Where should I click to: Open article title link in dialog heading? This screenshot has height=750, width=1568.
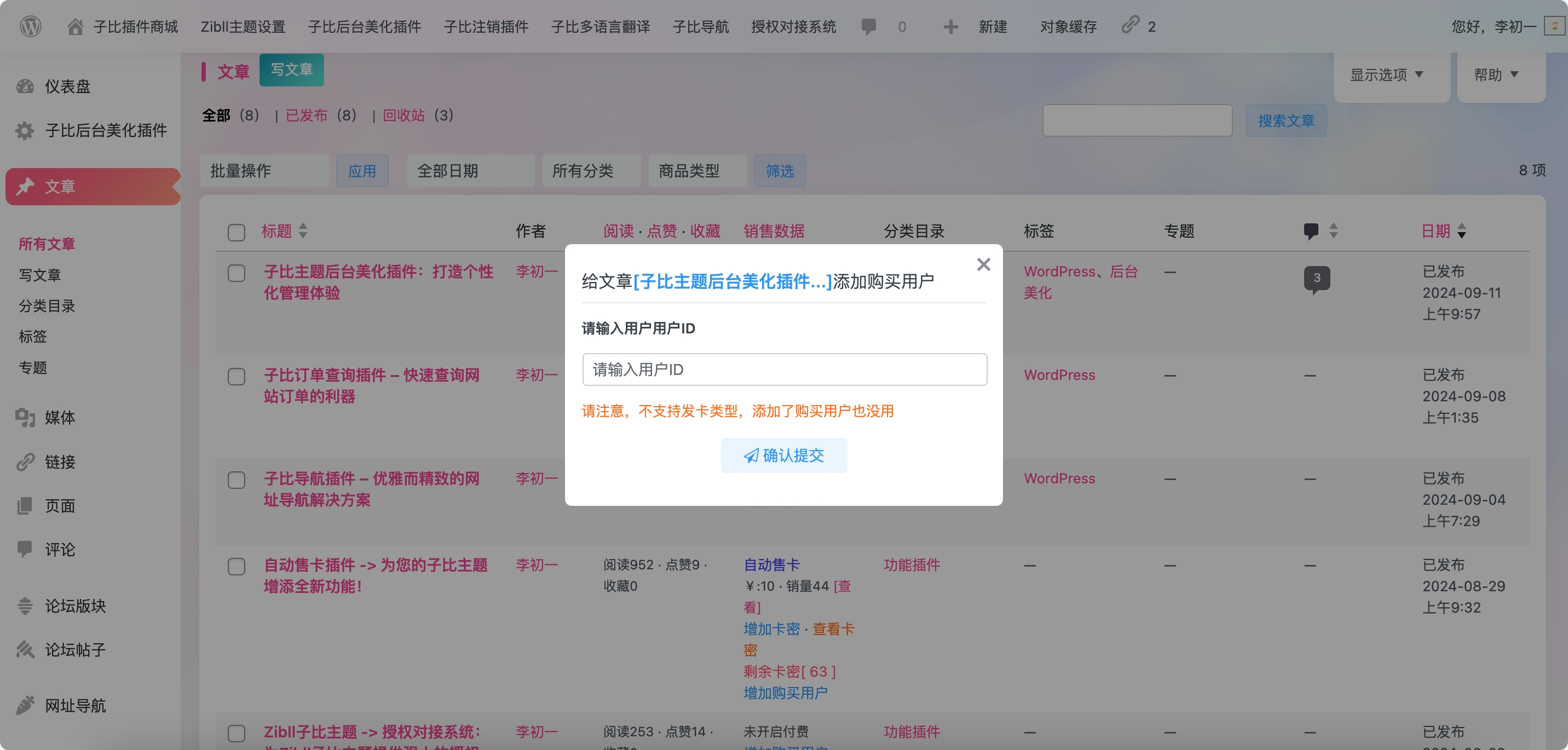pos(732,281)
